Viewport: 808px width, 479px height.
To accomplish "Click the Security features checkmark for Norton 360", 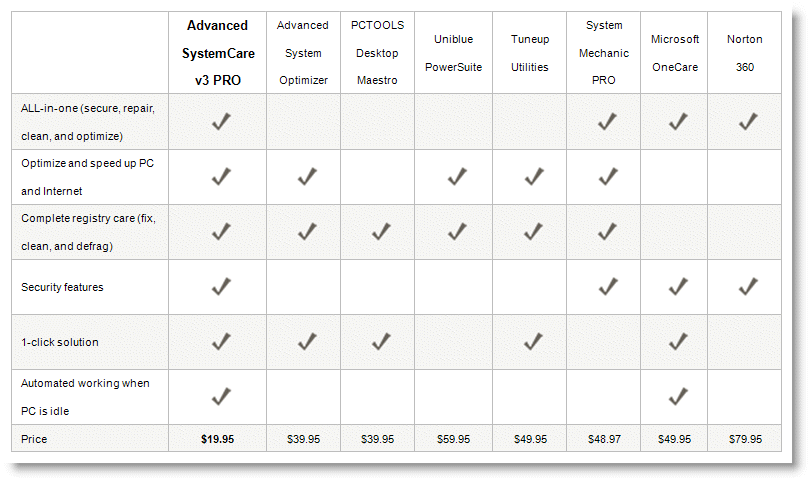I will [x=748, y=287].
